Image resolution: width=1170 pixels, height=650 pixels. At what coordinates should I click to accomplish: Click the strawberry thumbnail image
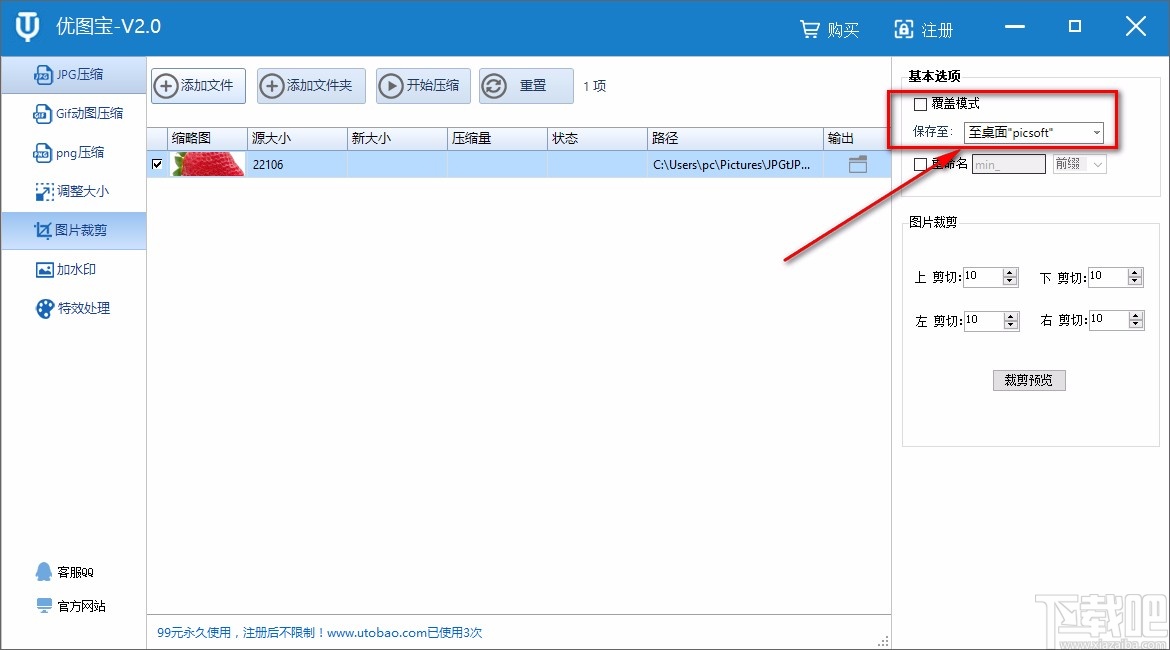(208, 164)
